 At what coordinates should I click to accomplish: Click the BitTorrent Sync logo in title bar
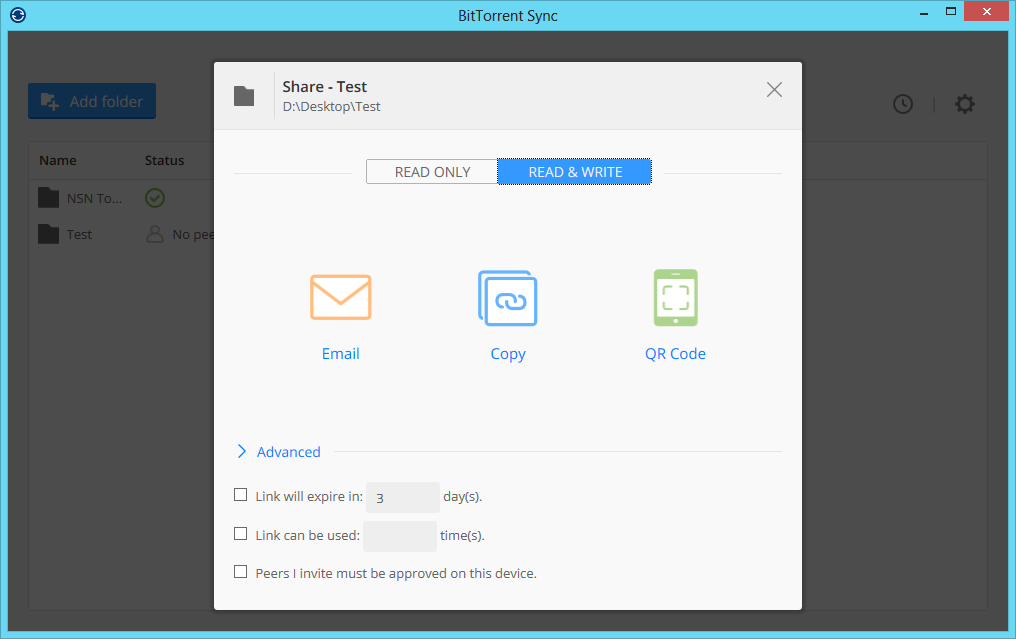pyautogui.click(x=18, y=14)
